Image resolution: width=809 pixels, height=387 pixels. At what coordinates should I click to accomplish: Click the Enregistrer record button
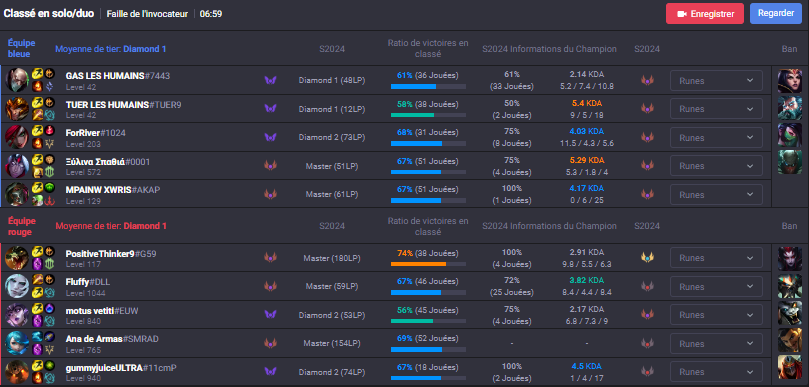705,14
